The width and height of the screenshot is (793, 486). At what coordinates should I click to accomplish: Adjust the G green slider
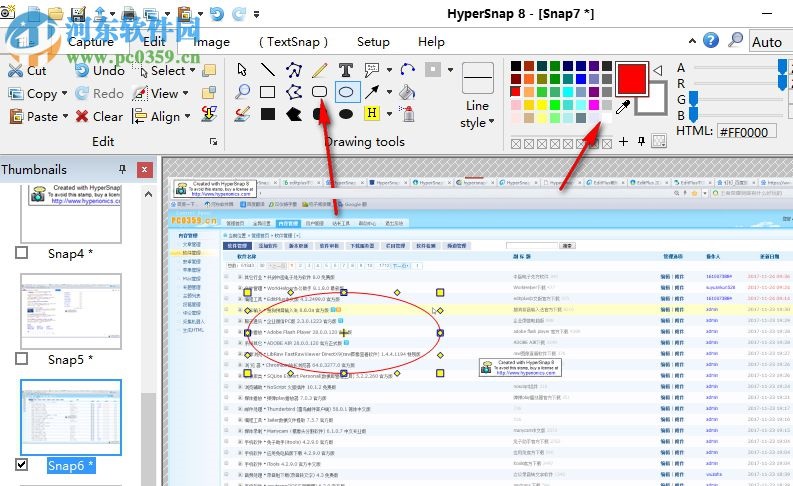693,99
